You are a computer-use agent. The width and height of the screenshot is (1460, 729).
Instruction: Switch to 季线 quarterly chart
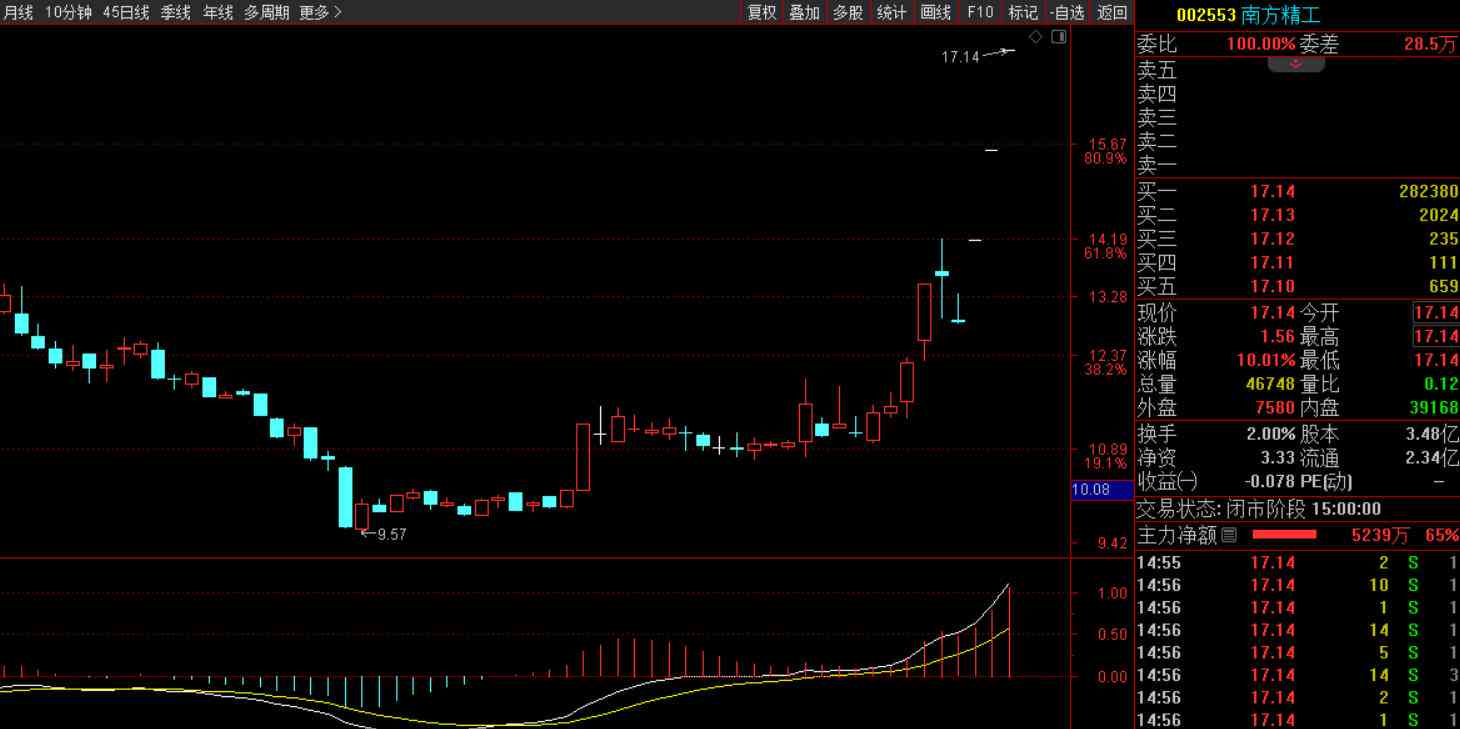tap(176, 12)
